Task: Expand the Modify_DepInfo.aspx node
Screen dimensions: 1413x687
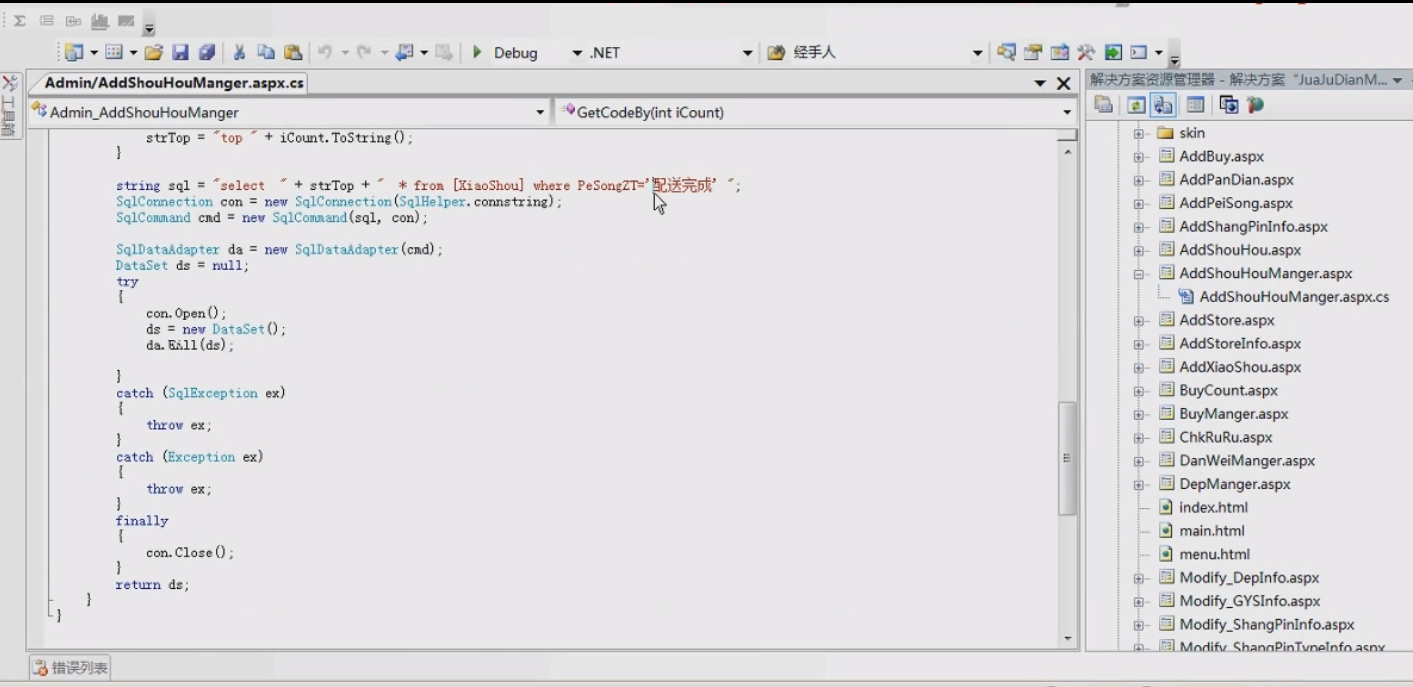Action: click(x=1138, y=578)
